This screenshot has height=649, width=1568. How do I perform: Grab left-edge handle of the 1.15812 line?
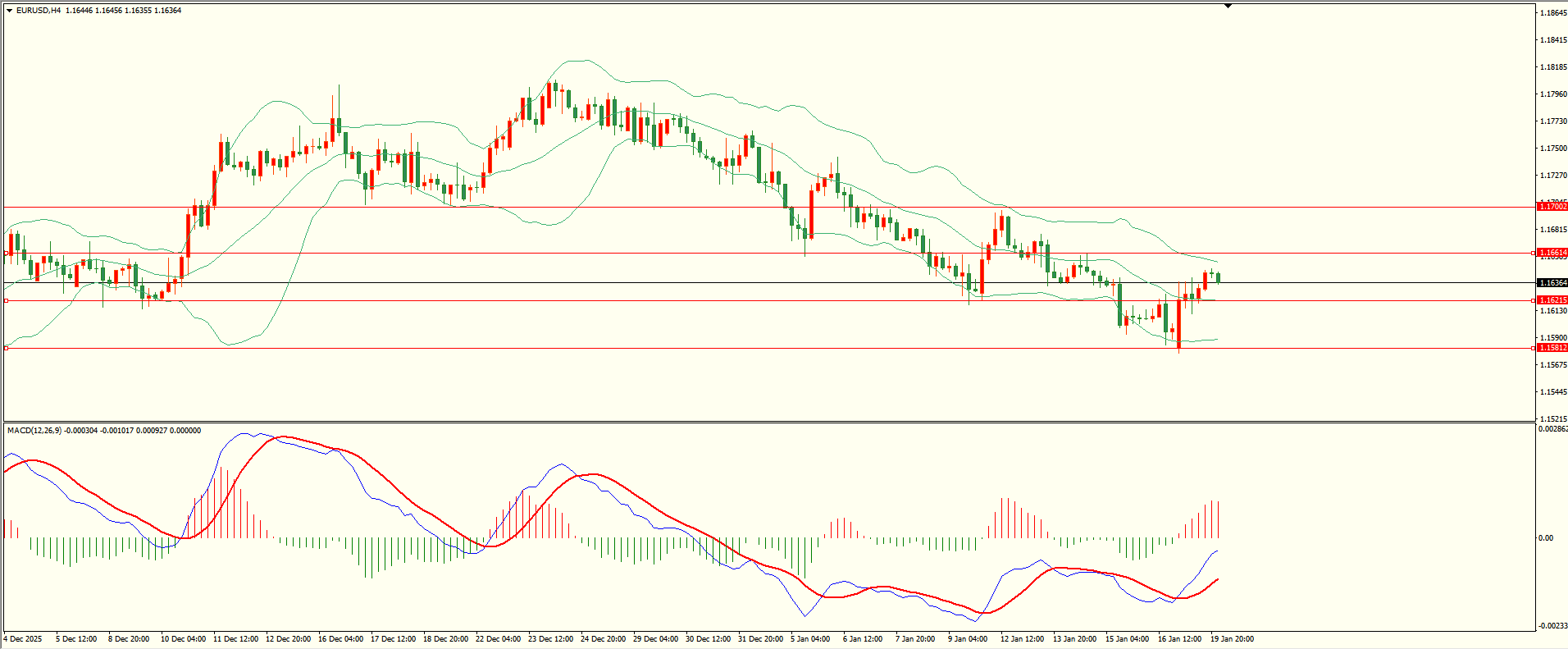pos(7,349)
